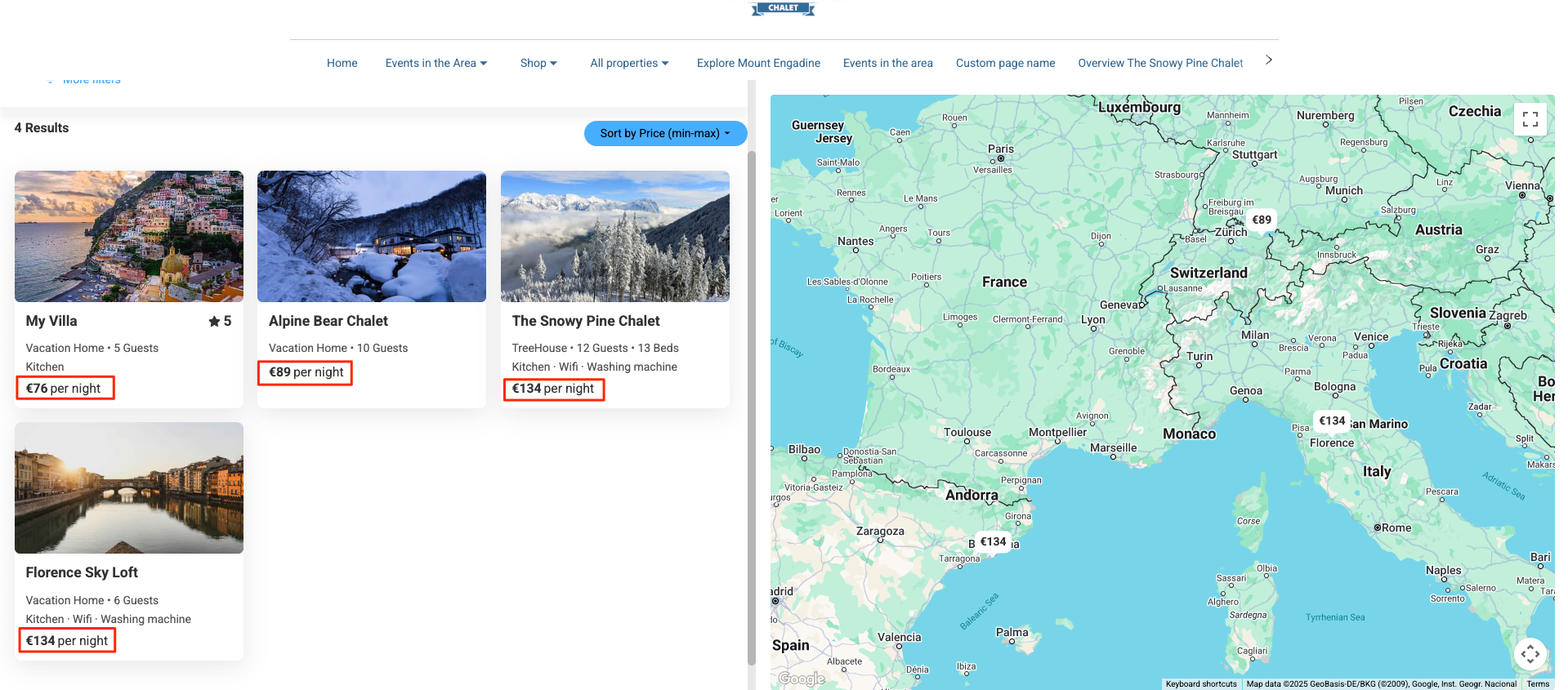Image resolution: width=1568 pixels, height=690 pixels.
Task: Click the Google logo on map
Action: pyautogui.click(x=801, y=679)
